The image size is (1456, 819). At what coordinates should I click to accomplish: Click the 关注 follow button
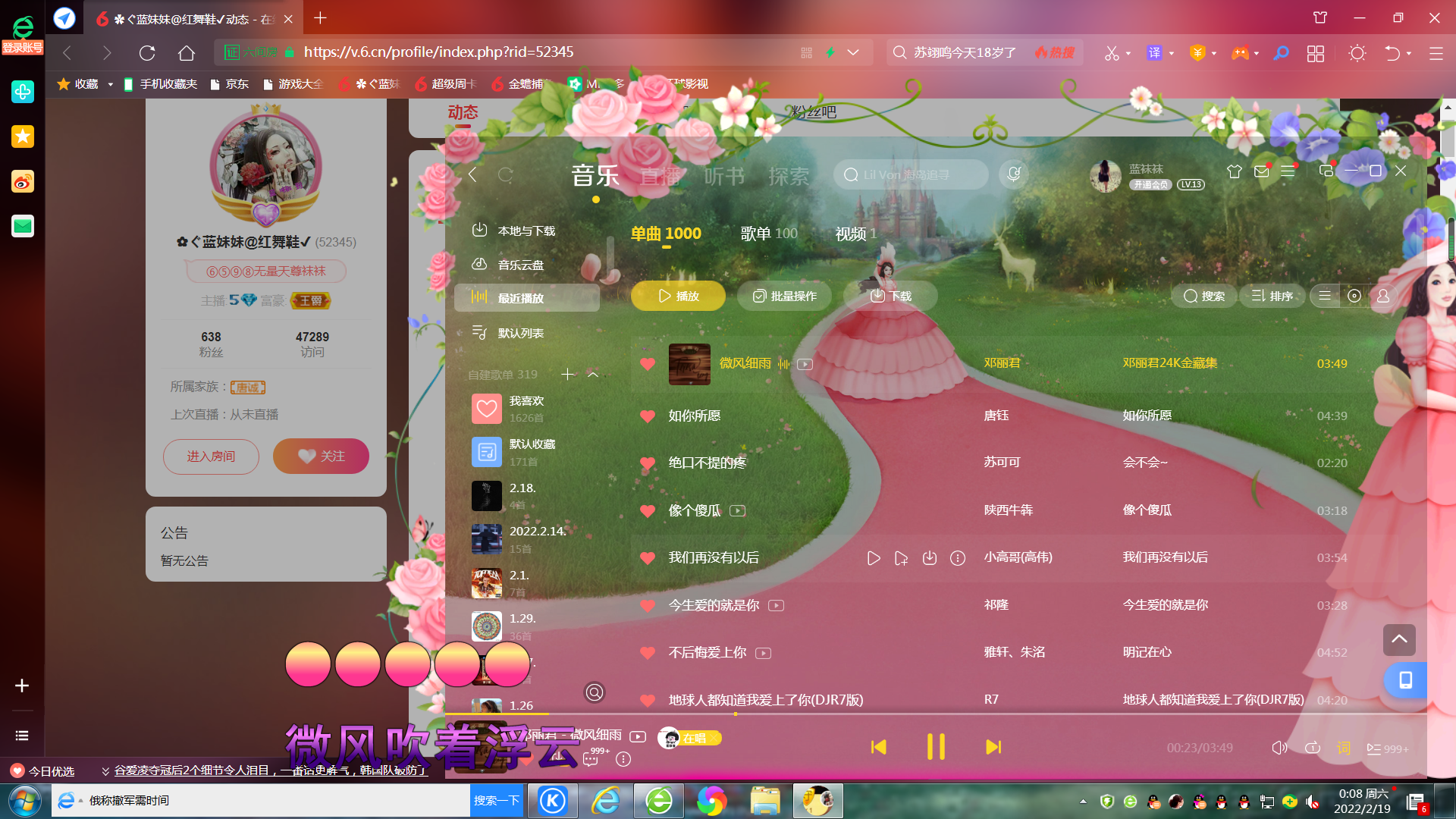point(321,456)
